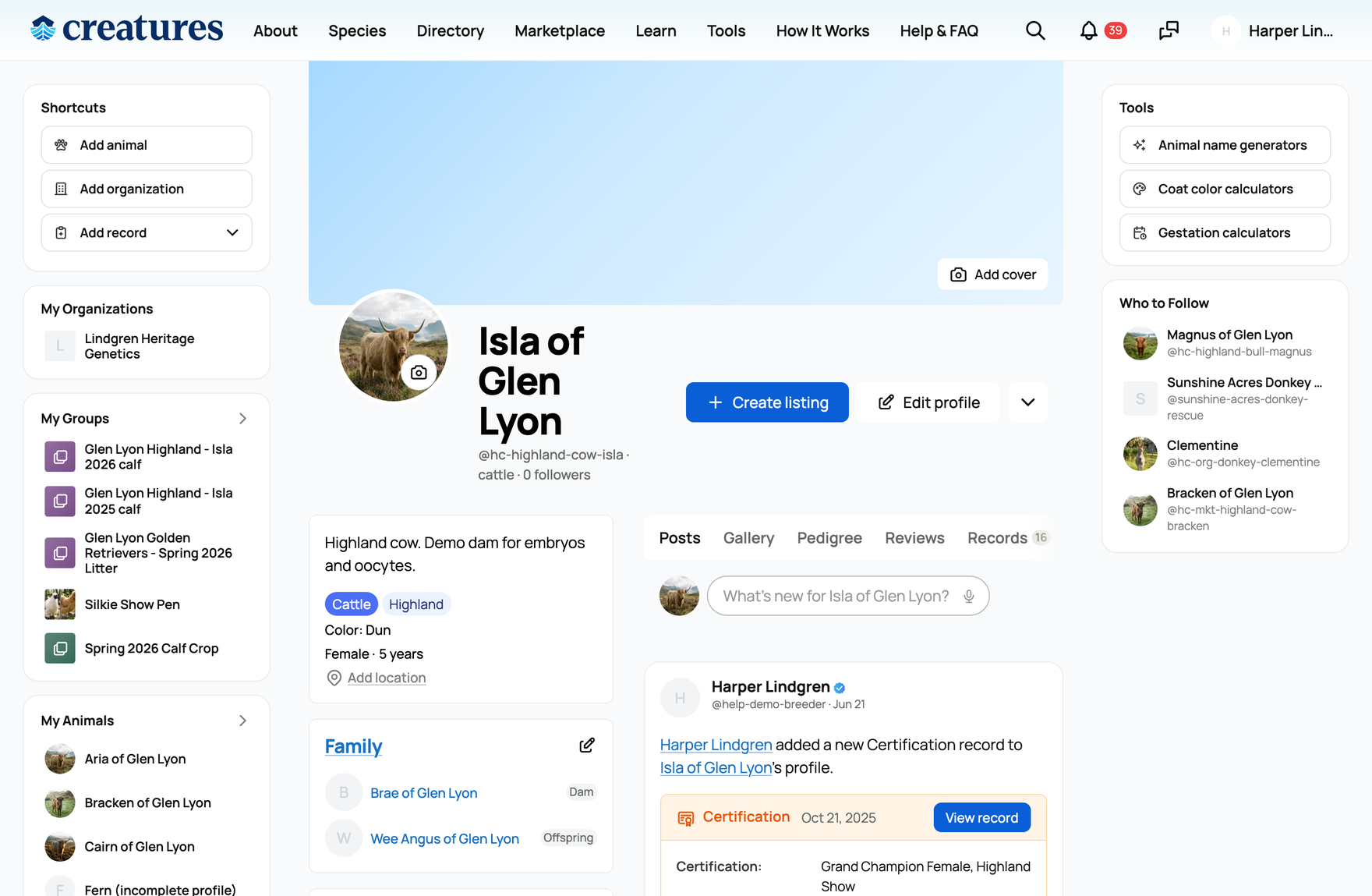Open more options chevron next to Edit profile
The height and width of the screenshot is (896, 1372).
point(1028,402)
